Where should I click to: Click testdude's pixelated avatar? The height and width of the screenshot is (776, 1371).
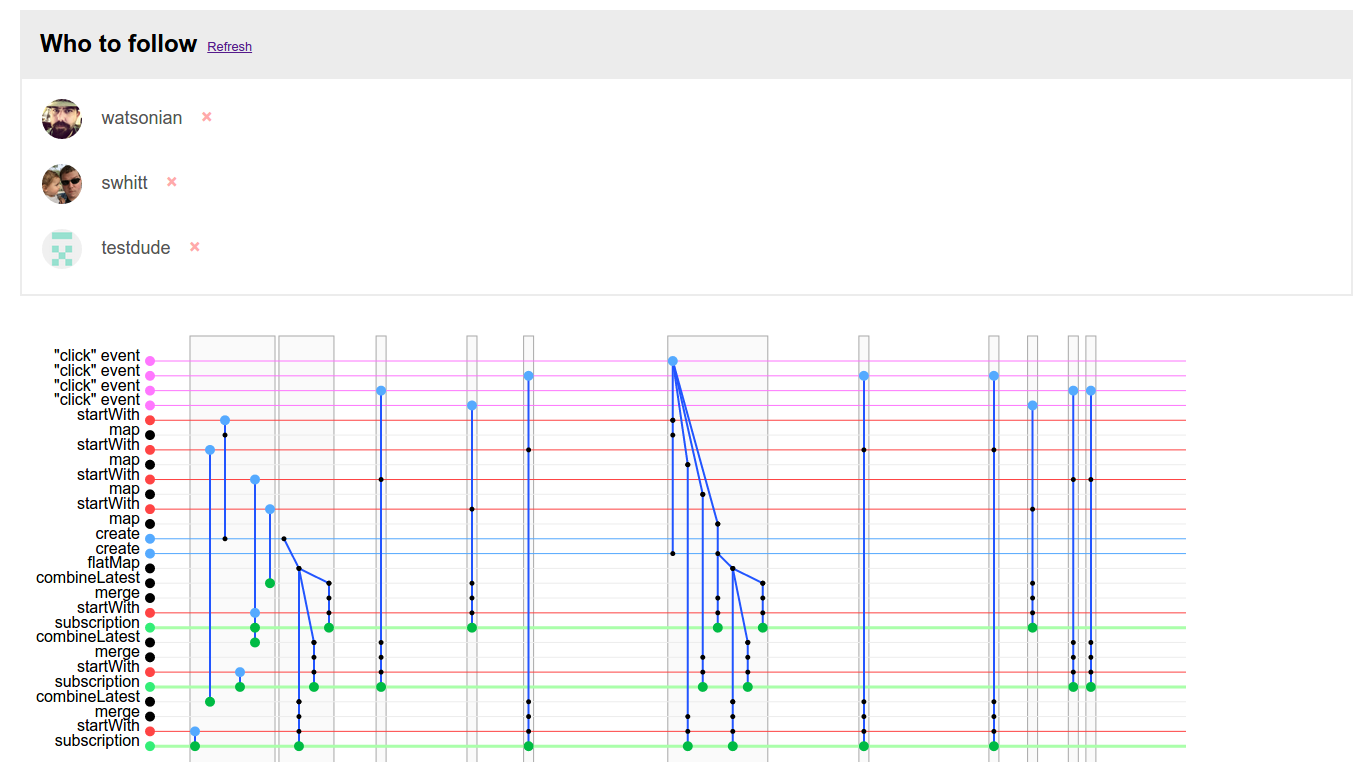pyautogui.click(x=62, y=249)
